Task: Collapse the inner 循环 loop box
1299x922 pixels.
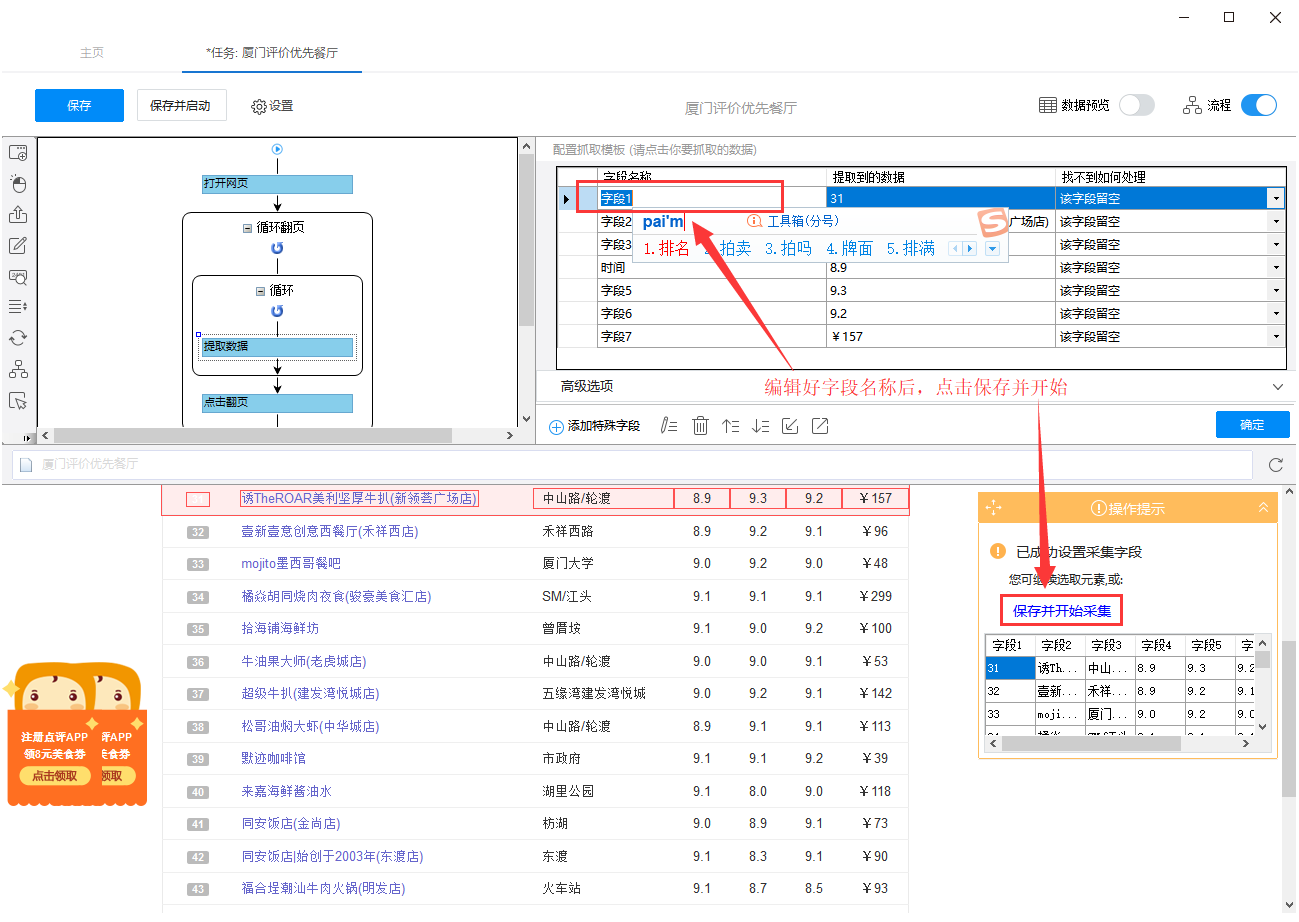Action: 260,290
